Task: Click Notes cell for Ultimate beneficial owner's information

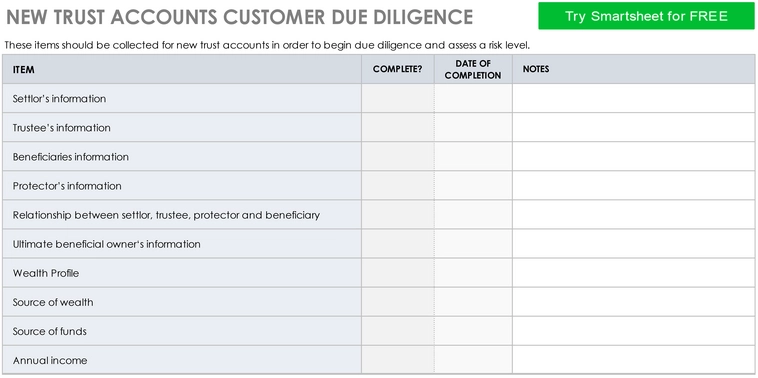Action: [x=634, y=244]
